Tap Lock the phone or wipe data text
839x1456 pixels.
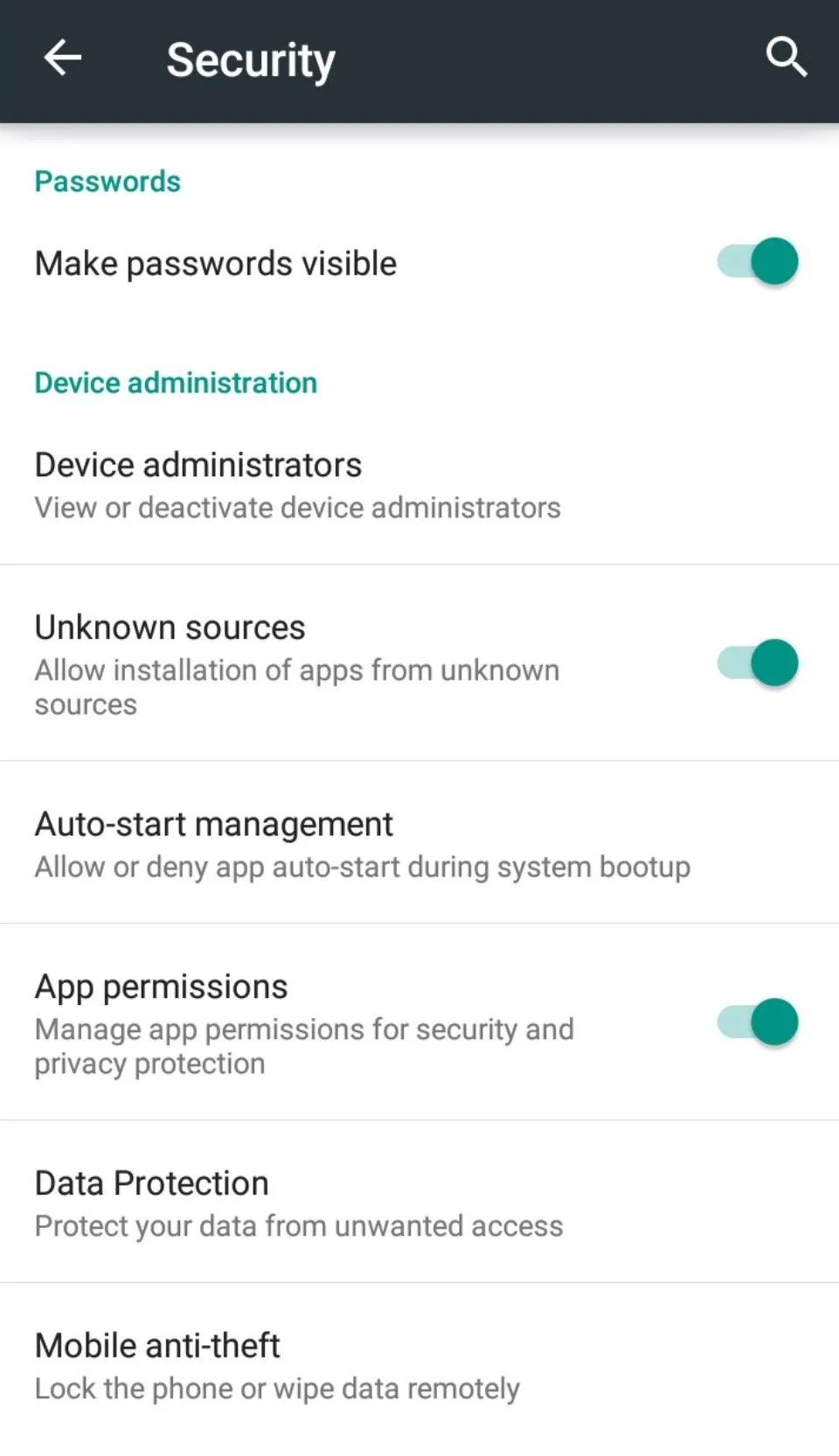(x=276, y=1388)
